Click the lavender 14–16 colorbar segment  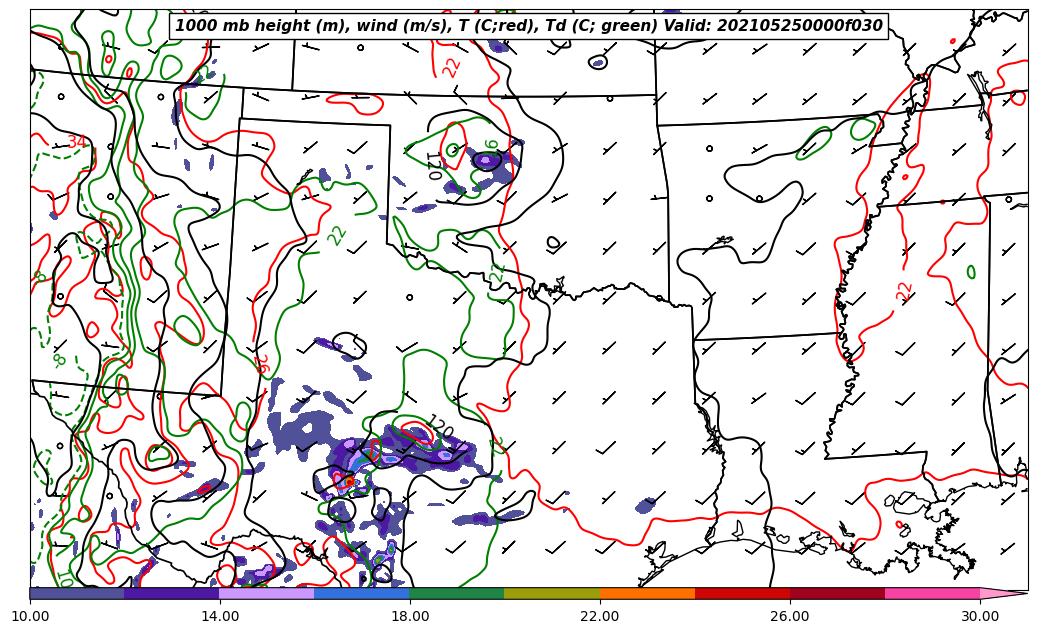click(x=267, y=593)
